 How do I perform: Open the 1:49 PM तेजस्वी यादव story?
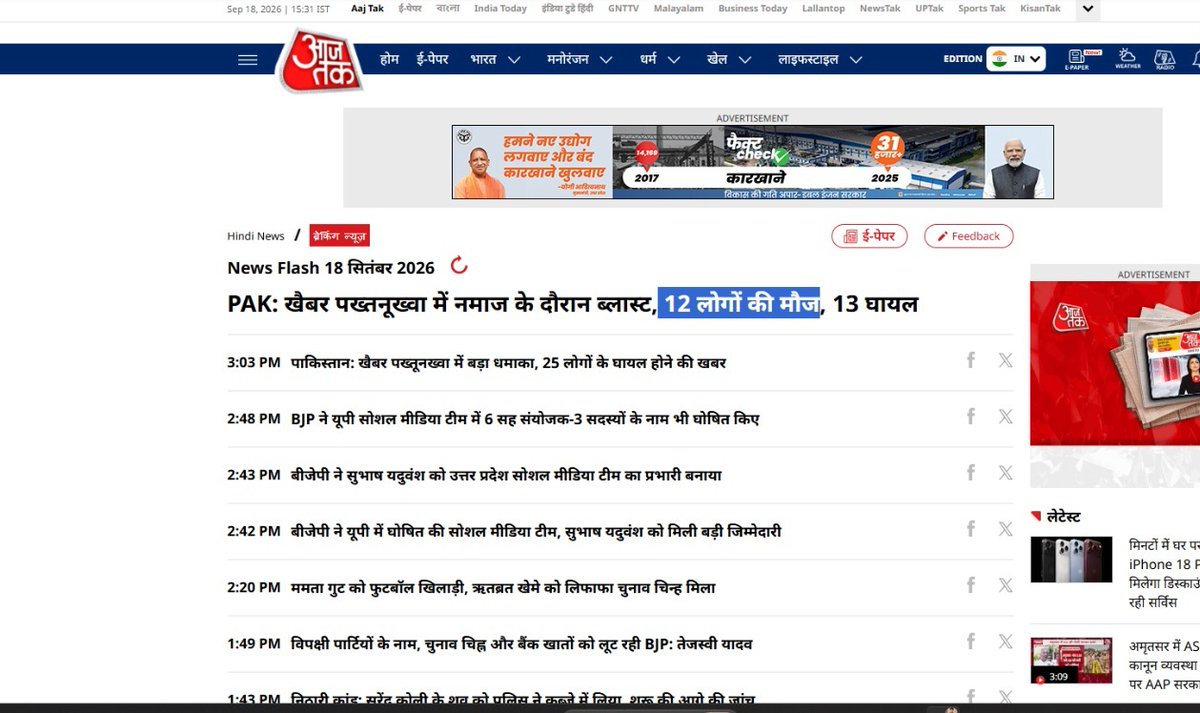(521, 644)
